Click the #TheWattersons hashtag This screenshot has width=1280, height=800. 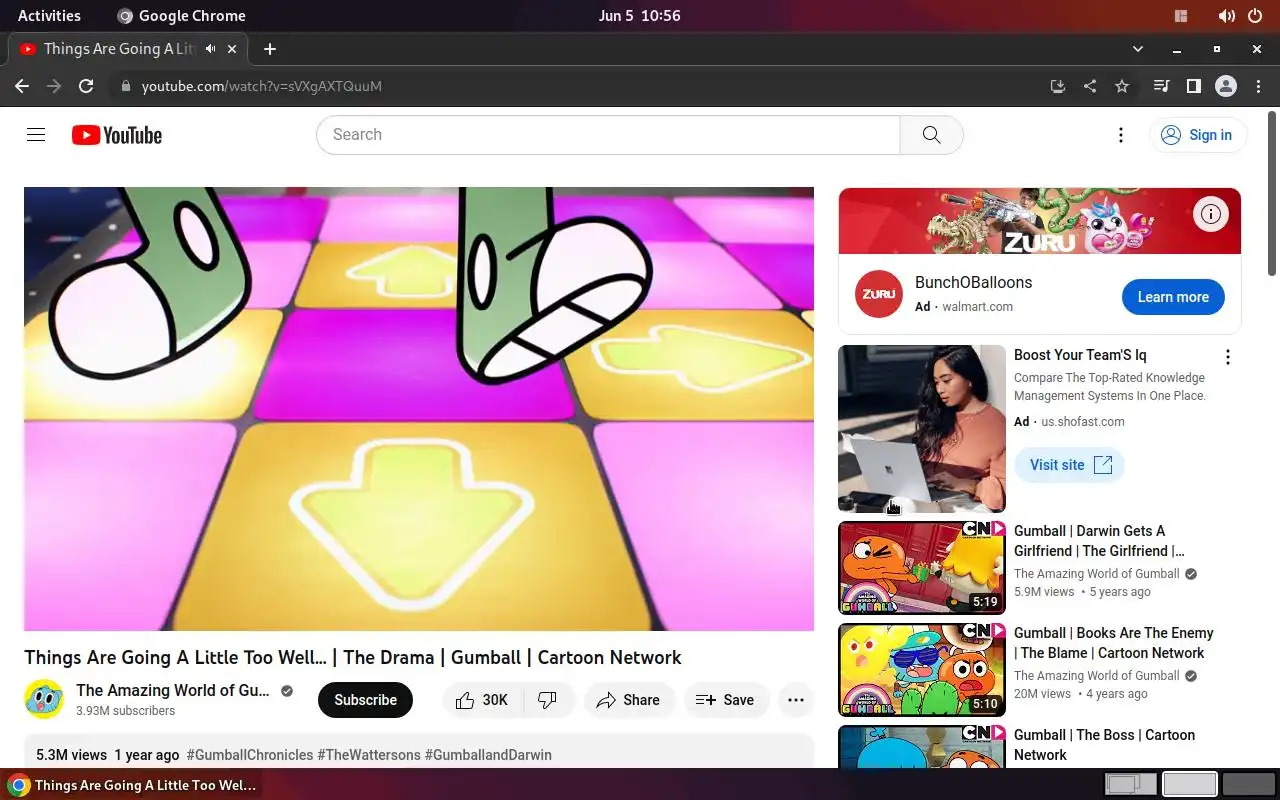point(369,755)
